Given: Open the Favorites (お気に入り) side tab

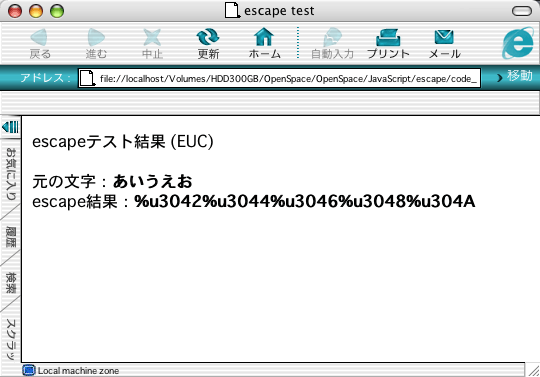Looking at the screenshot, I should [x=11, y=174].
